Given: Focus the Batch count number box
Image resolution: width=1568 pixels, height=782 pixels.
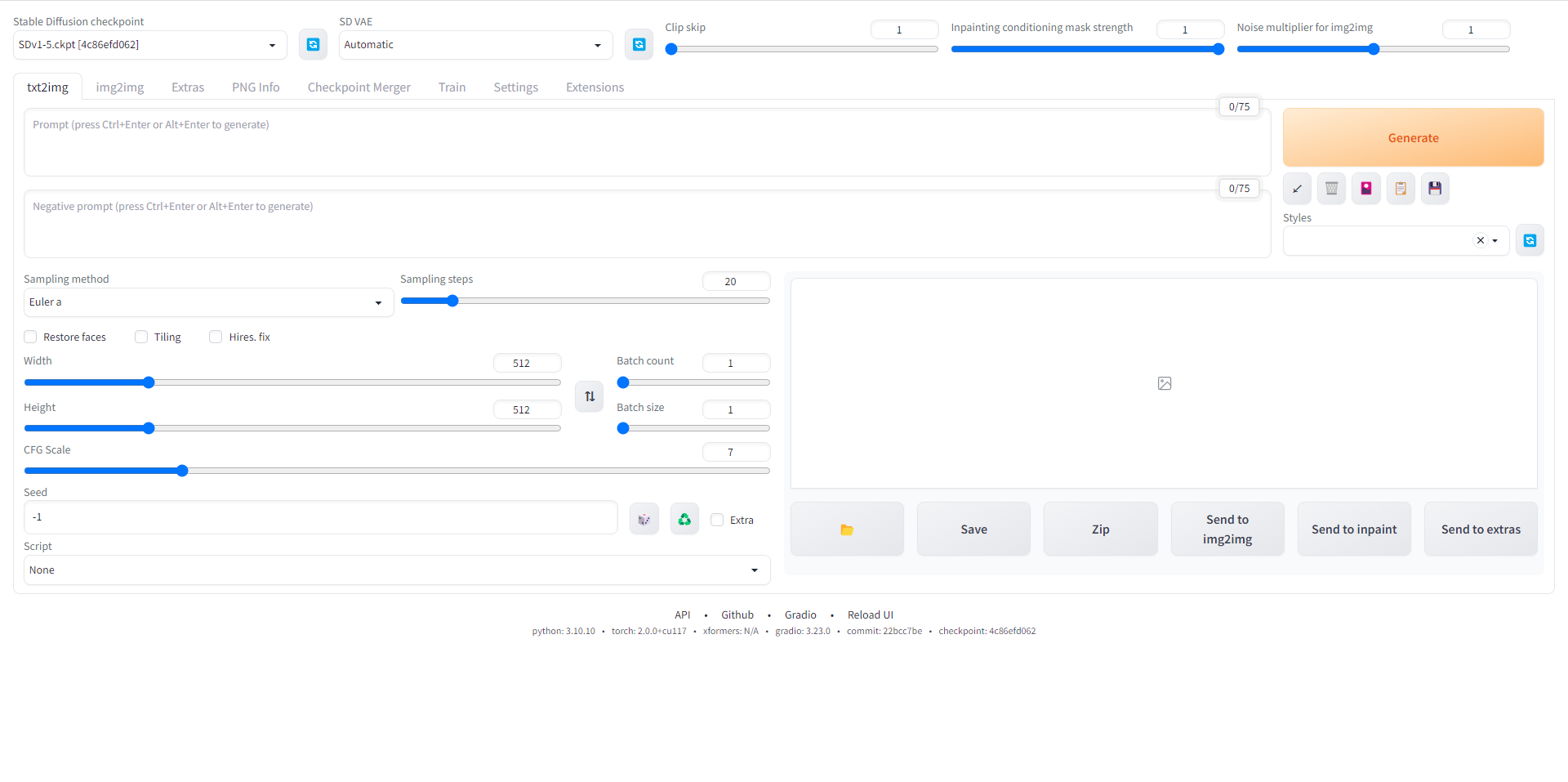Looking at the screenshot, I should 736,363.
